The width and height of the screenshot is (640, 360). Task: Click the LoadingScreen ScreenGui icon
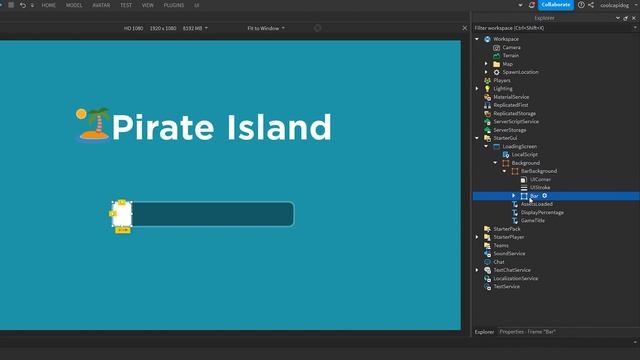496,147
